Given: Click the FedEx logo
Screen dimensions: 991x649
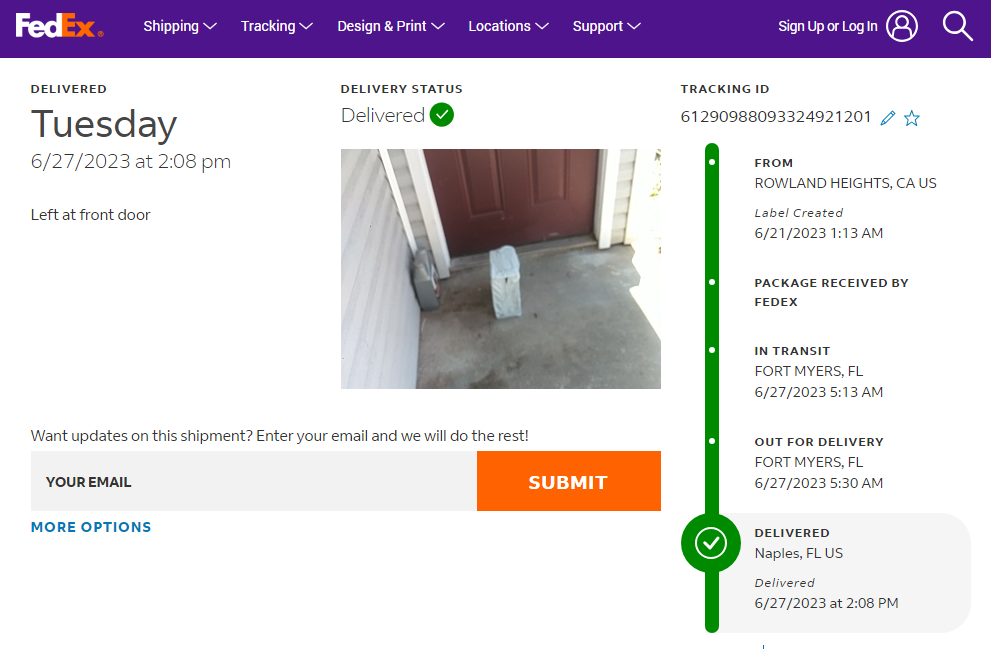Looking at the screenshot, I should [59, 26].
